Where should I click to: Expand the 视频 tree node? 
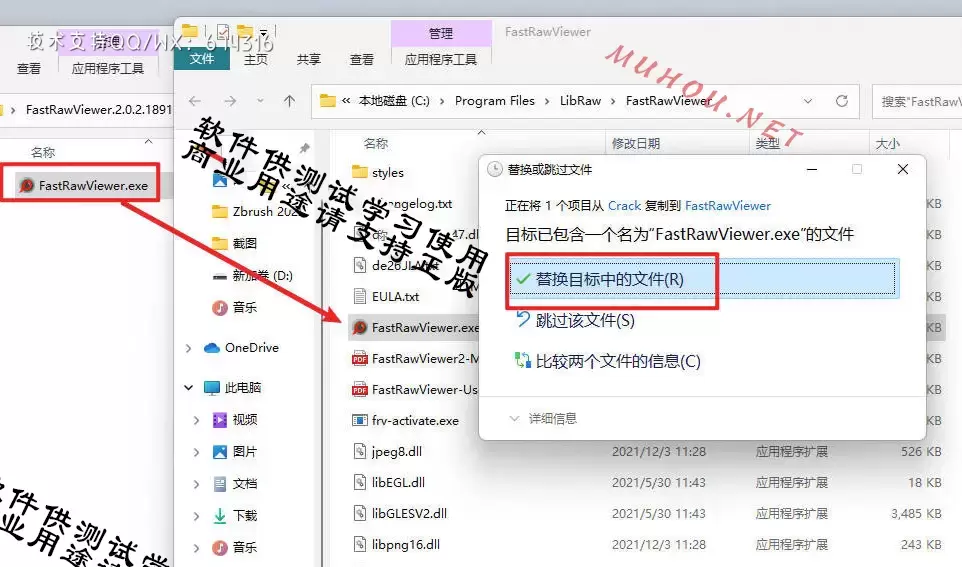click(x=196, y=420)
